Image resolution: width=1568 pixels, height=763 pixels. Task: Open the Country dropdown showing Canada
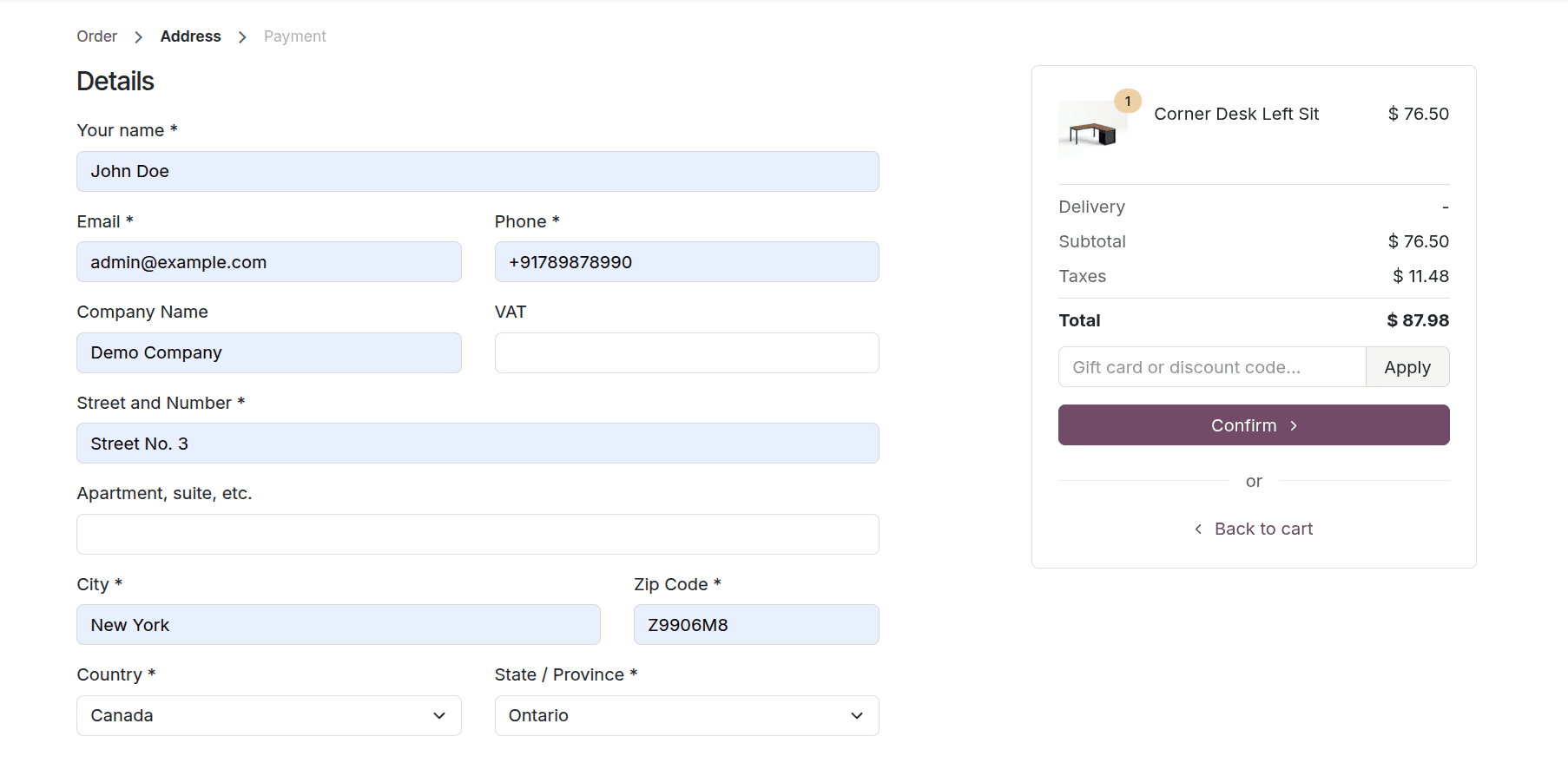[x=269, y=715]
